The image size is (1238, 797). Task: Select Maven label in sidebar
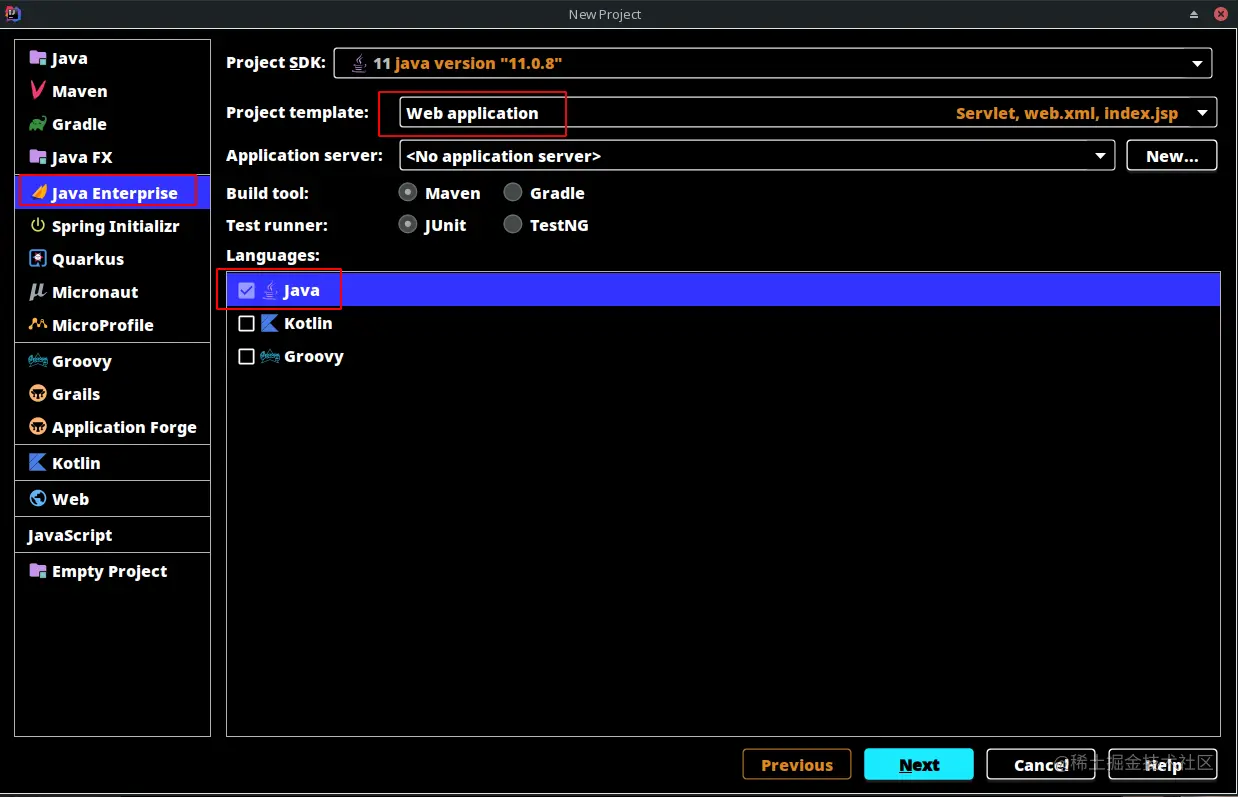[80, 91]
